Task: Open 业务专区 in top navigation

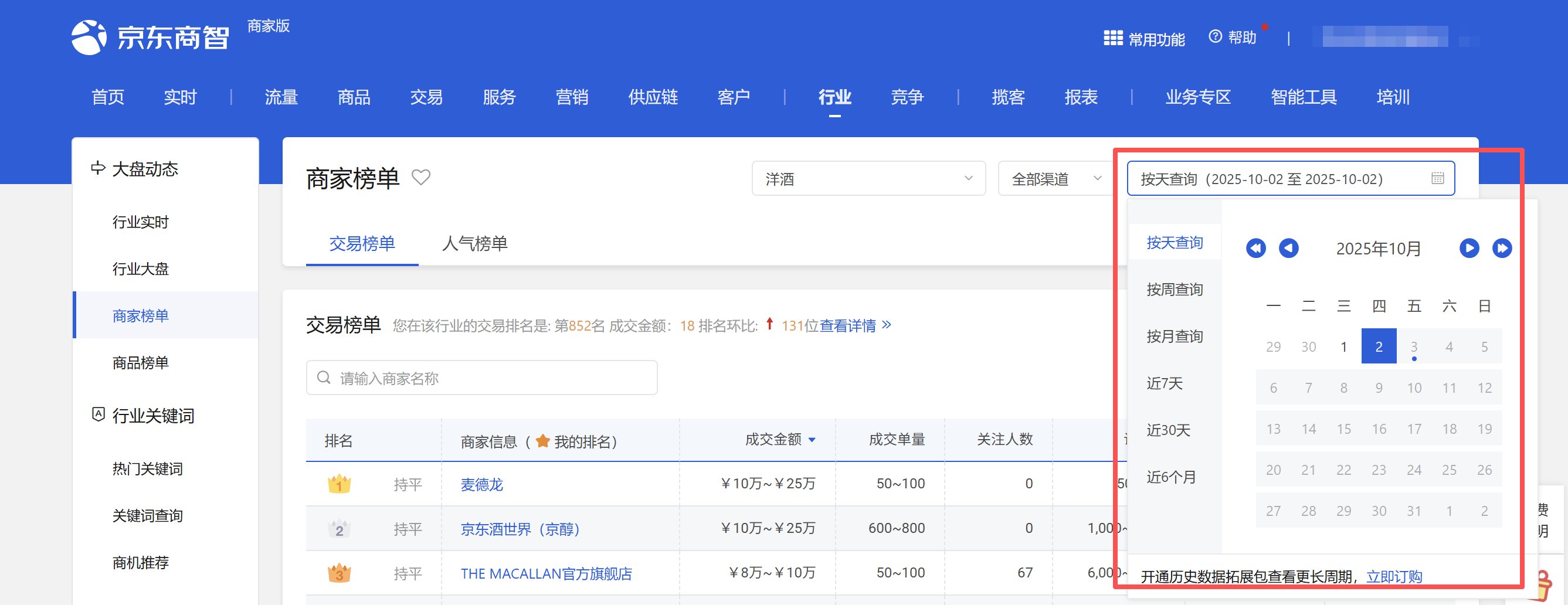Action: click(x=1198, y=97)
